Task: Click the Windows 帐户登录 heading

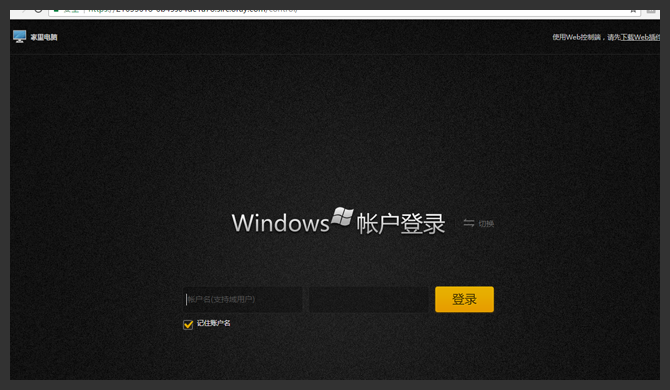Action: coord(338,222)
